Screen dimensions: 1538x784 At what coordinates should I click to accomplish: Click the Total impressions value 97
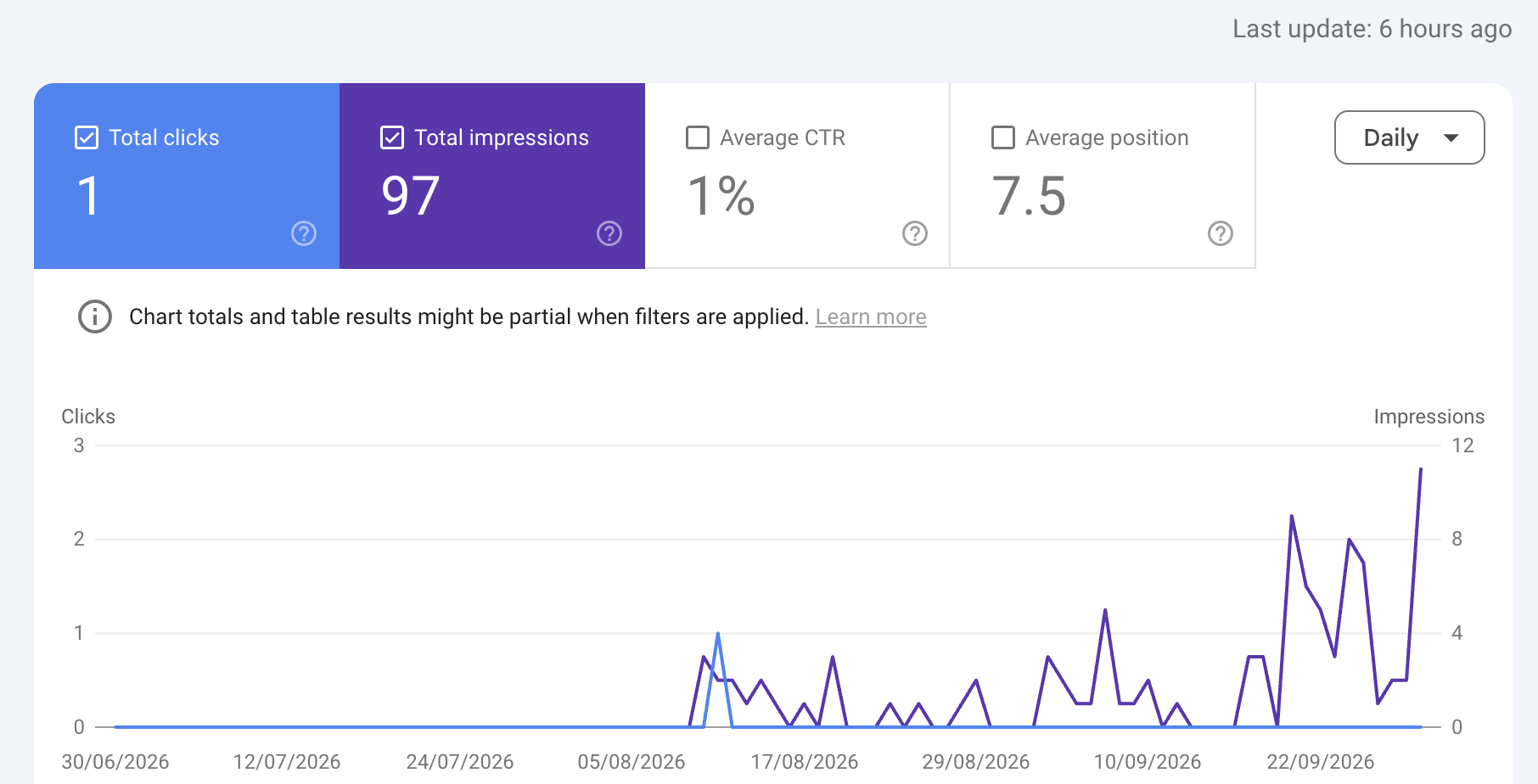pos(411,196)
